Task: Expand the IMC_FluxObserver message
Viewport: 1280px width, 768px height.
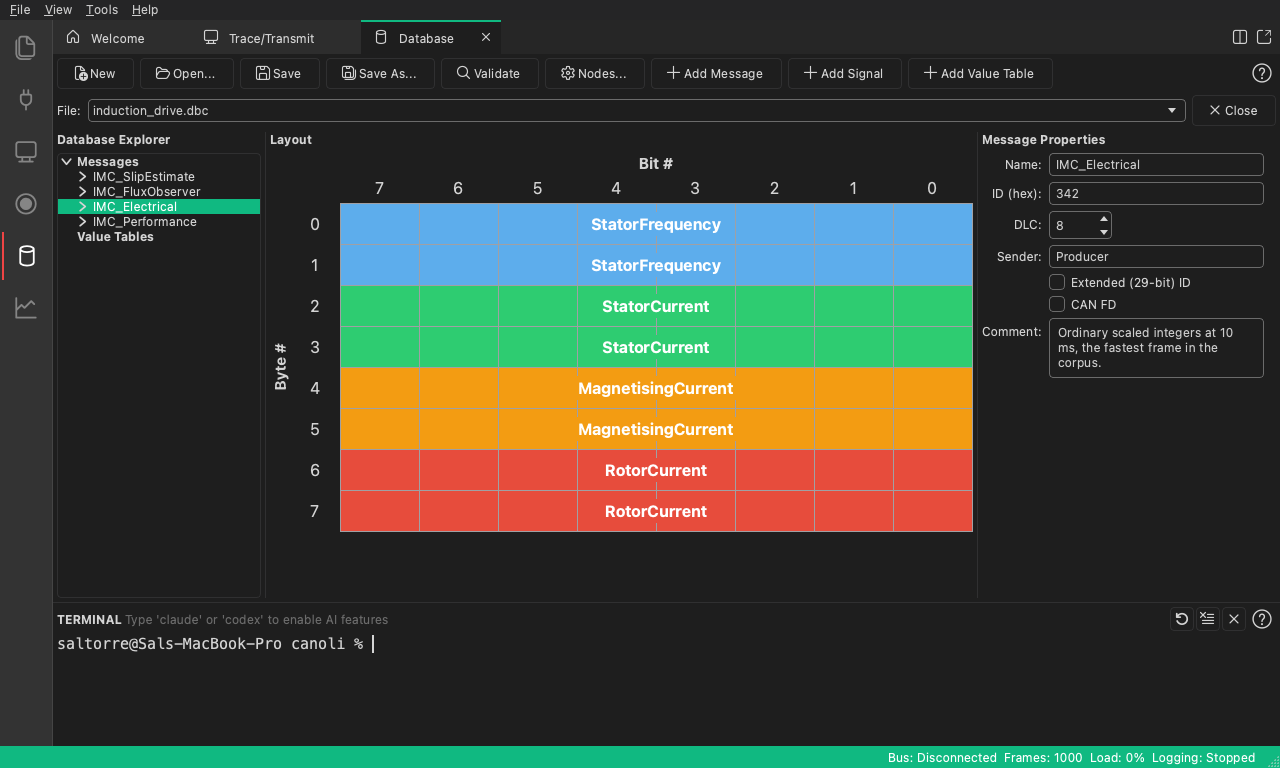Action: [x=83, y=191]
